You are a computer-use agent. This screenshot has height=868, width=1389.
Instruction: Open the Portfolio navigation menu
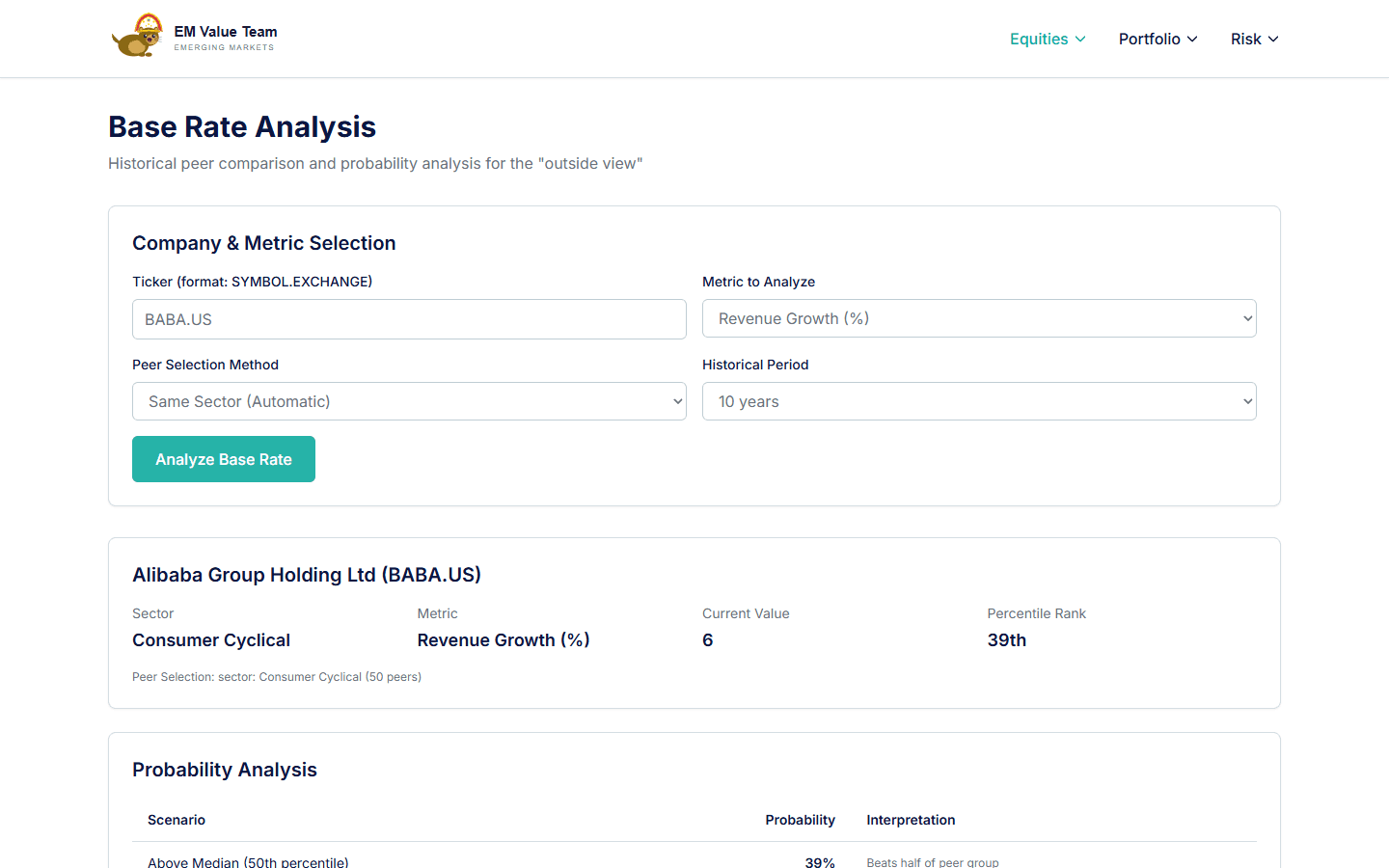coord(1150,40)
